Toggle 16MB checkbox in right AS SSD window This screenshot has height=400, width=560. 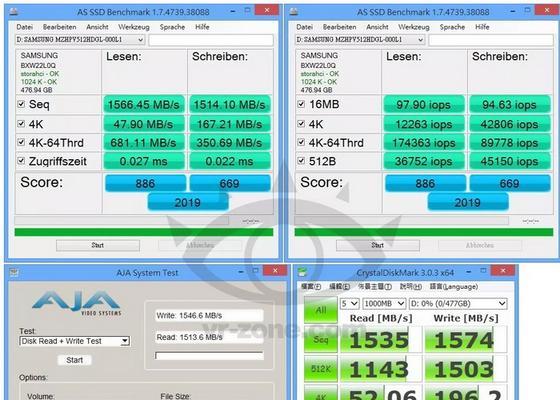click(301, 104)
